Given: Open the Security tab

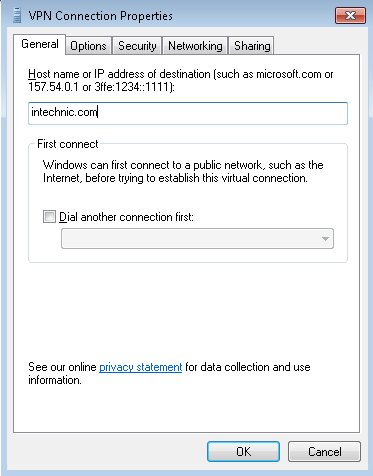Looking at the screenshot, I should click(x=137, y=46).
